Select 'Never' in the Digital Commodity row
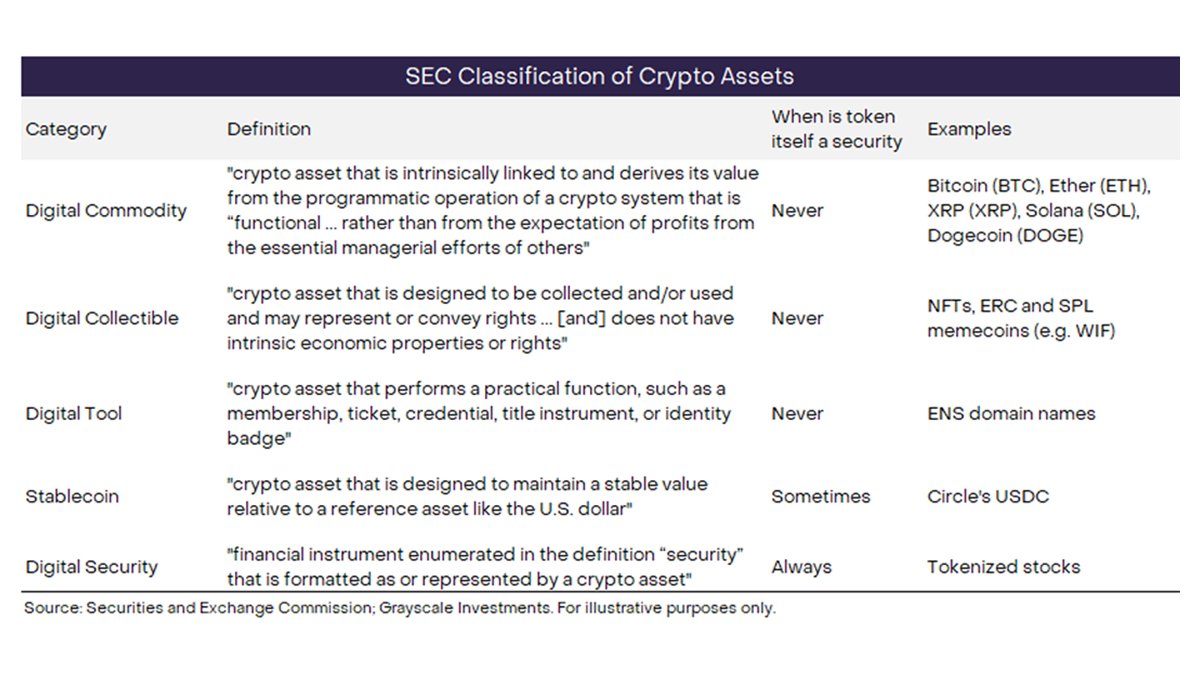 point(797,210)
